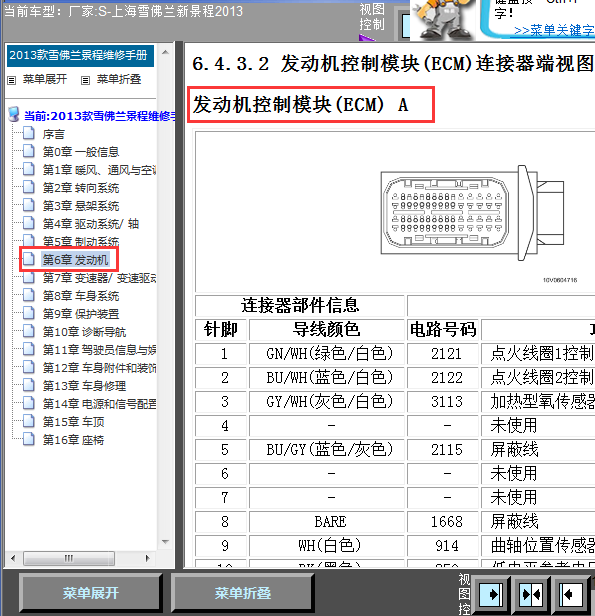Click the horizontal scrollbar right arrow

click(147, 558)
